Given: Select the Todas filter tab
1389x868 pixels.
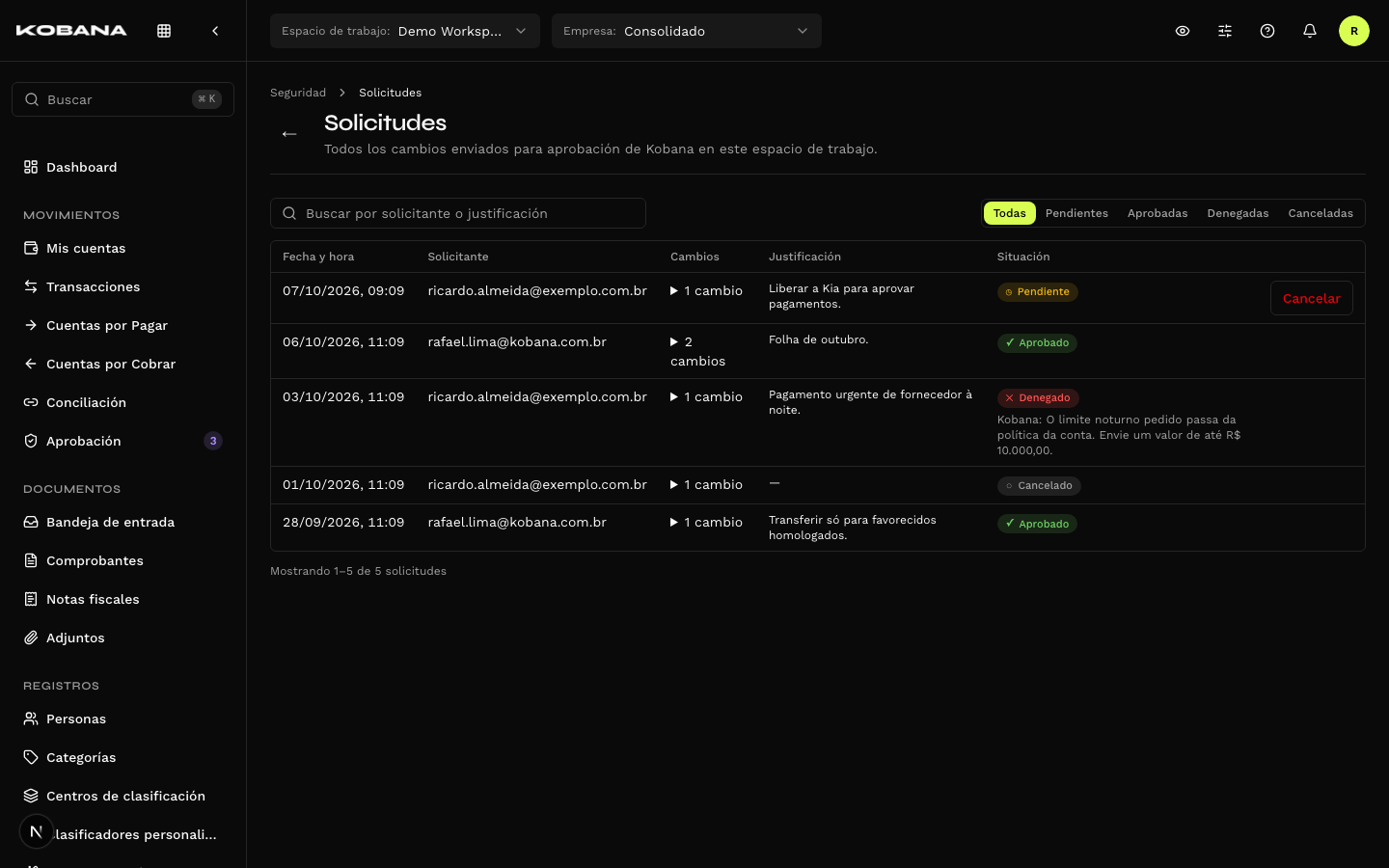Looking at the screenshot, I should click(1010, 213).
